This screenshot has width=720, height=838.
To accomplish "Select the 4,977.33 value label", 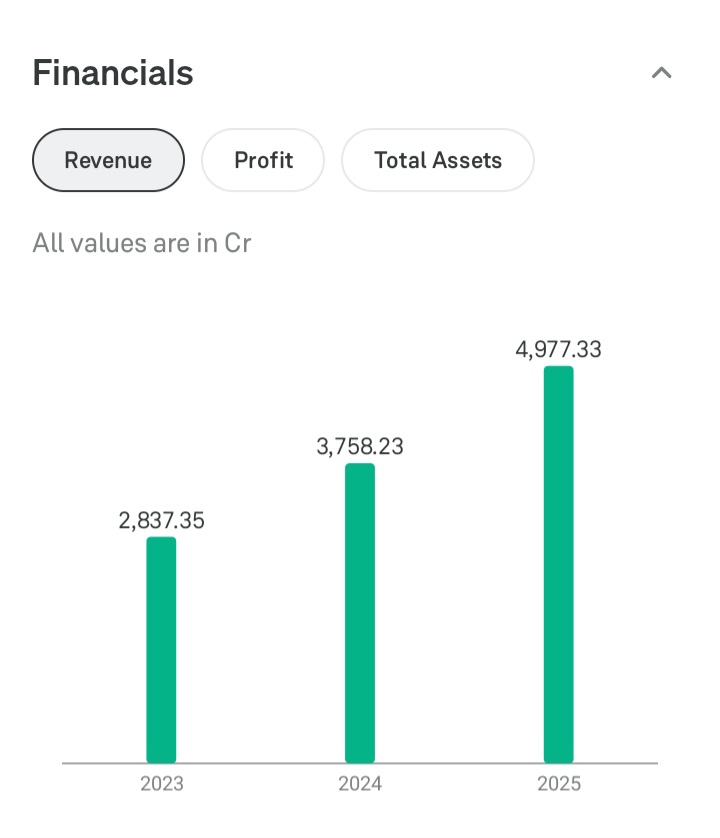I will [558, 350].
